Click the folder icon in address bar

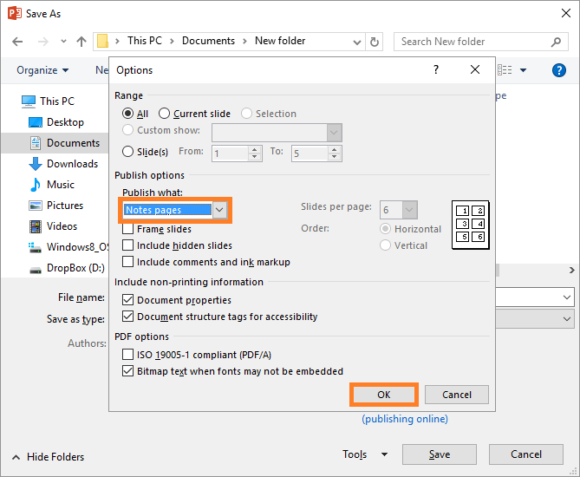click(102, 41)
